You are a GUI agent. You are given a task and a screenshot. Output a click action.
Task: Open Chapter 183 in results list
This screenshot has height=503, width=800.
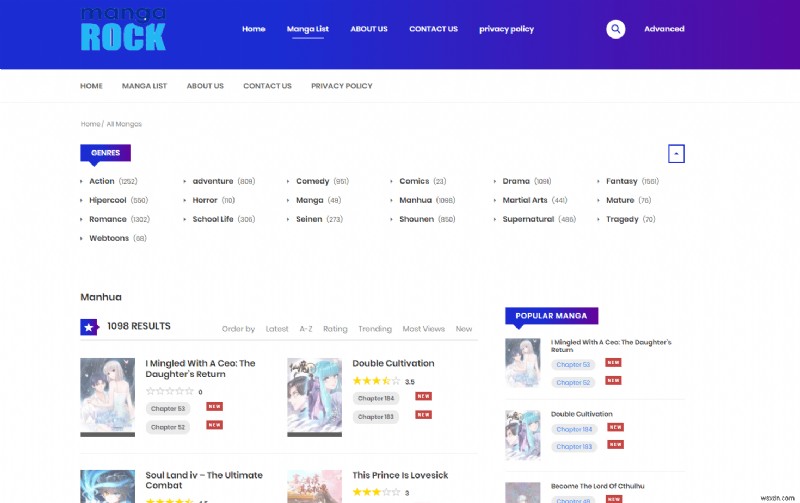(x=376, y=417)
